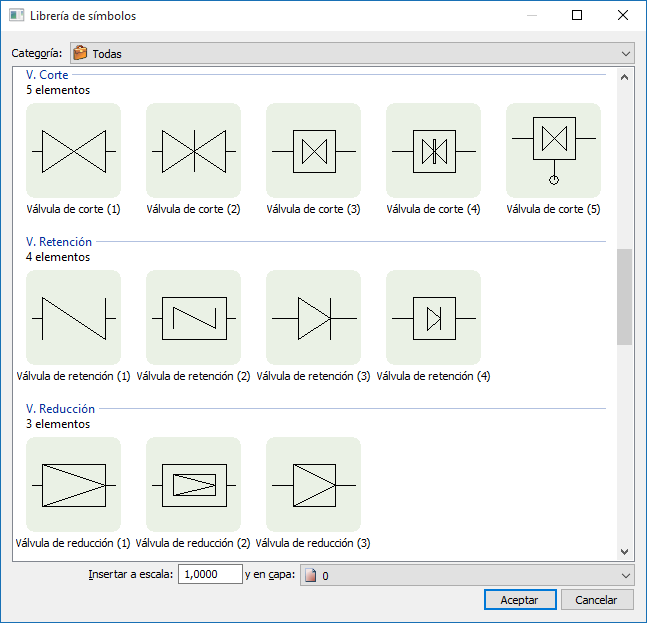The width and height of the screenshot is (647, 623).
Task: Pick the Válvula de reducción (3) symbol
Action: (x=314, y=485)
